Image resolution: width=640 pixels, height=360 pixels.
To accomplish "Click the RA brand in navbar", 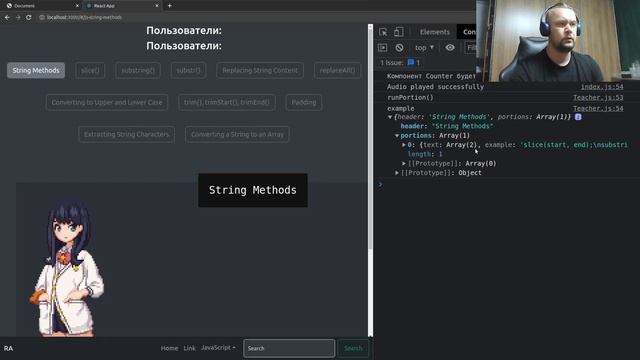I will (x=8, y=348).
